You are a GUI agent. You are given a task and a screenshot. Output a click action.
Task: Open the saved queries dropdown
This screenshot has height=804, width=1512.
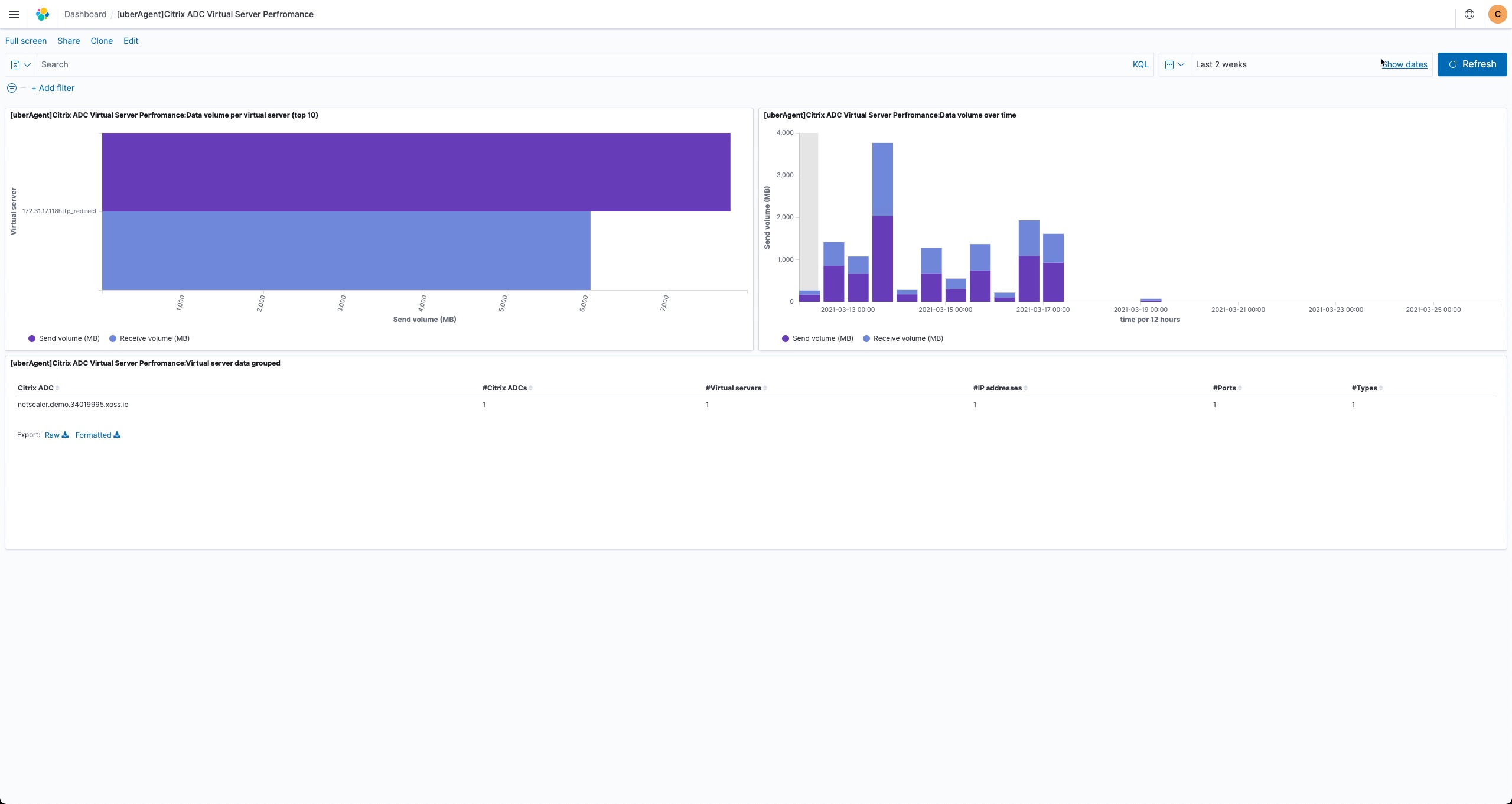[21, 64]
